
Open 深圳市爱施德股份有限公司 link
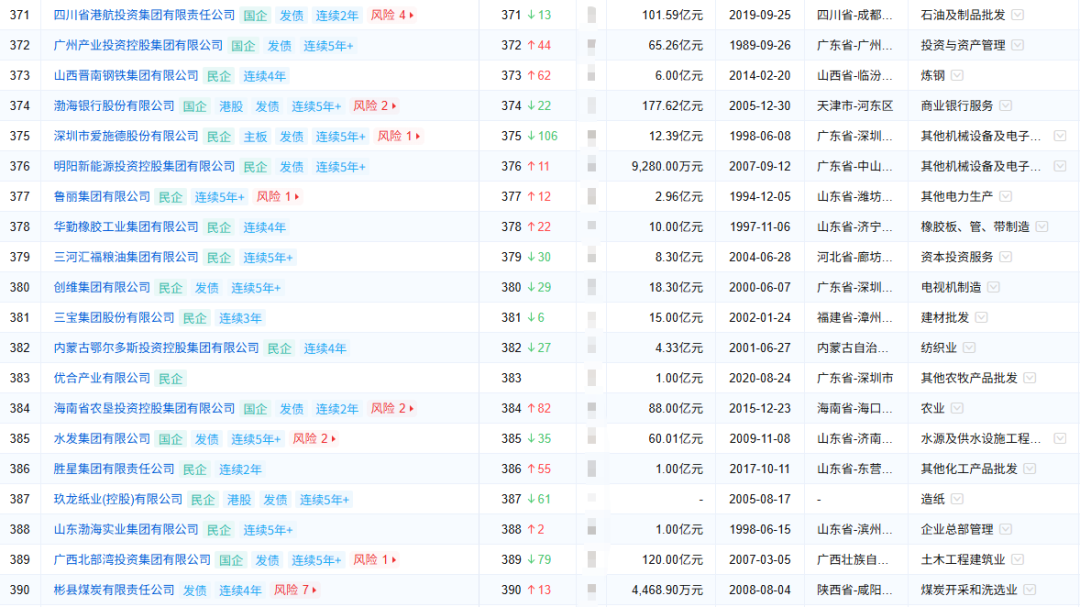[126, 136]
